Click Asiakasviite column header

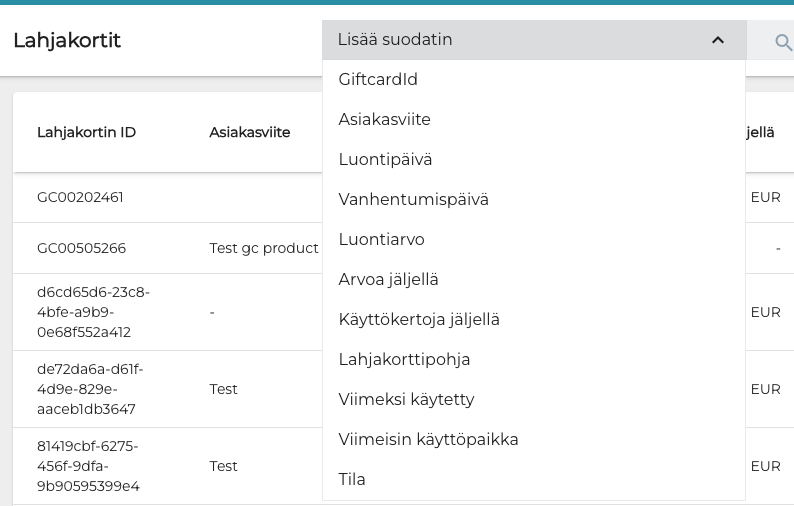[249, 132]
